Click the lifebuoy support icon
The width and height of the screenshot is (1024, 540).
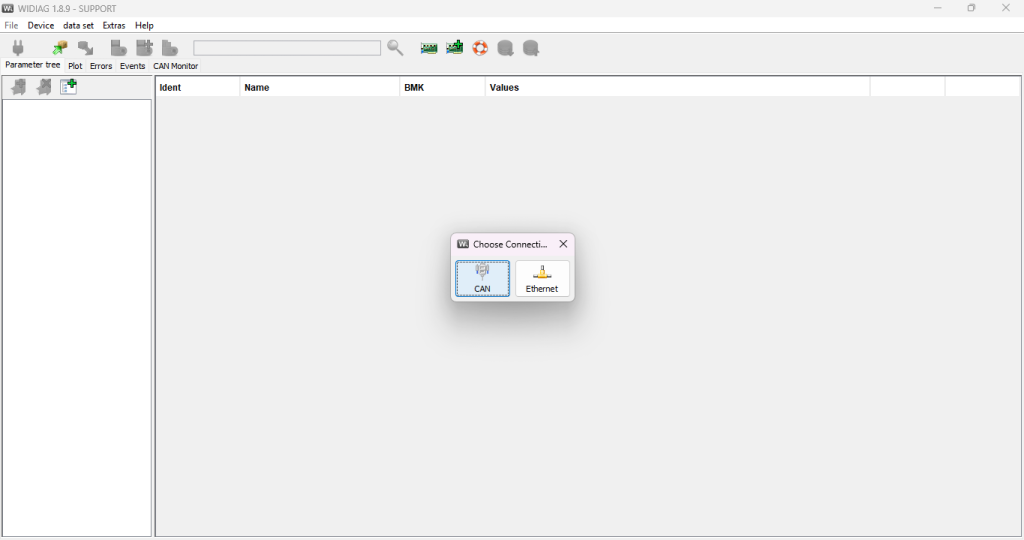(x=480, y=48)
